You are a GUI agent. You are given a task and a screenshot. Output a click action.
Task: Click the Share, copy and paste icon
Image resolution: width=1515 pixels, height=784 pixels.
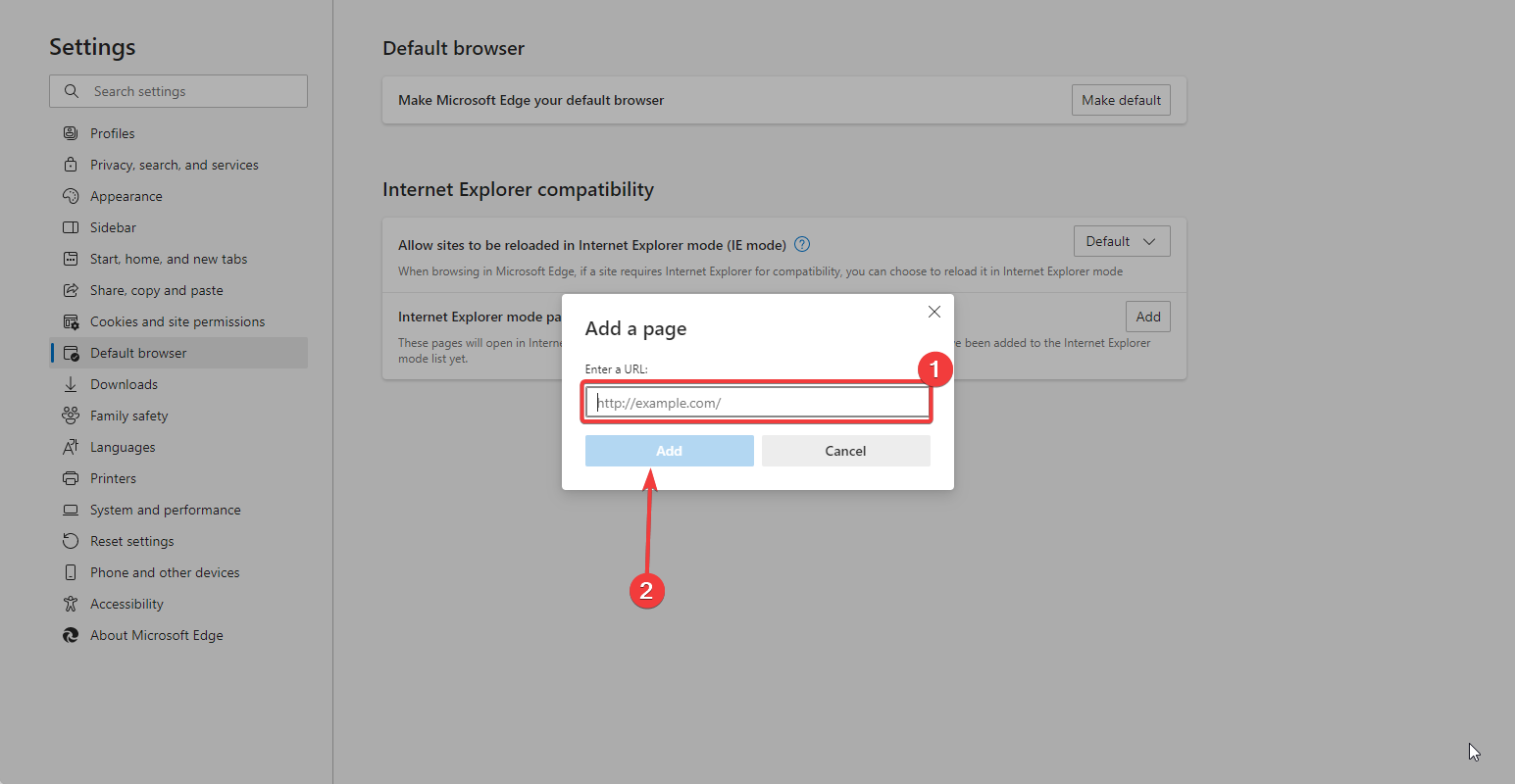[x=71, y=290]
